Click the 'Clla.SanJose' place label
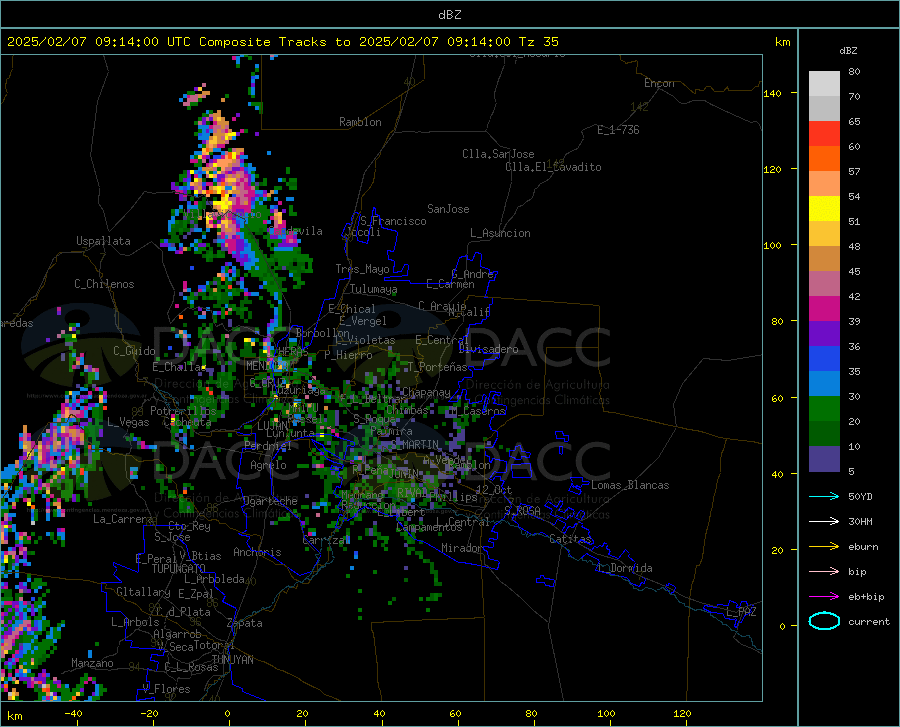The width and height of the screenshot is (900, 727). 498,154
